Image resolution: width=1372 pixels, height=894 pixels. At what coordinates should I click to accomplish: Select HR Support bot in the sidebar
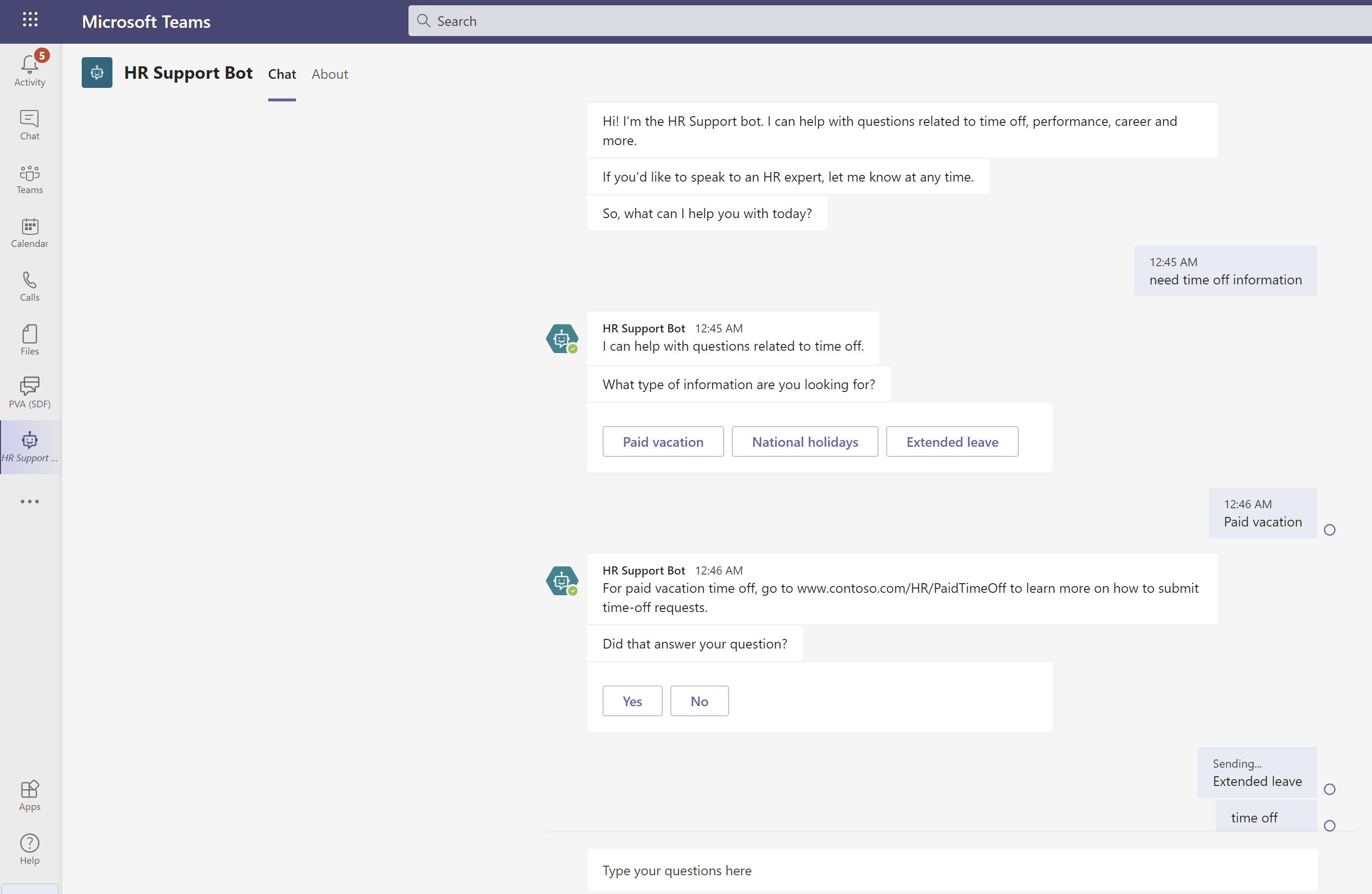(29, 447)
